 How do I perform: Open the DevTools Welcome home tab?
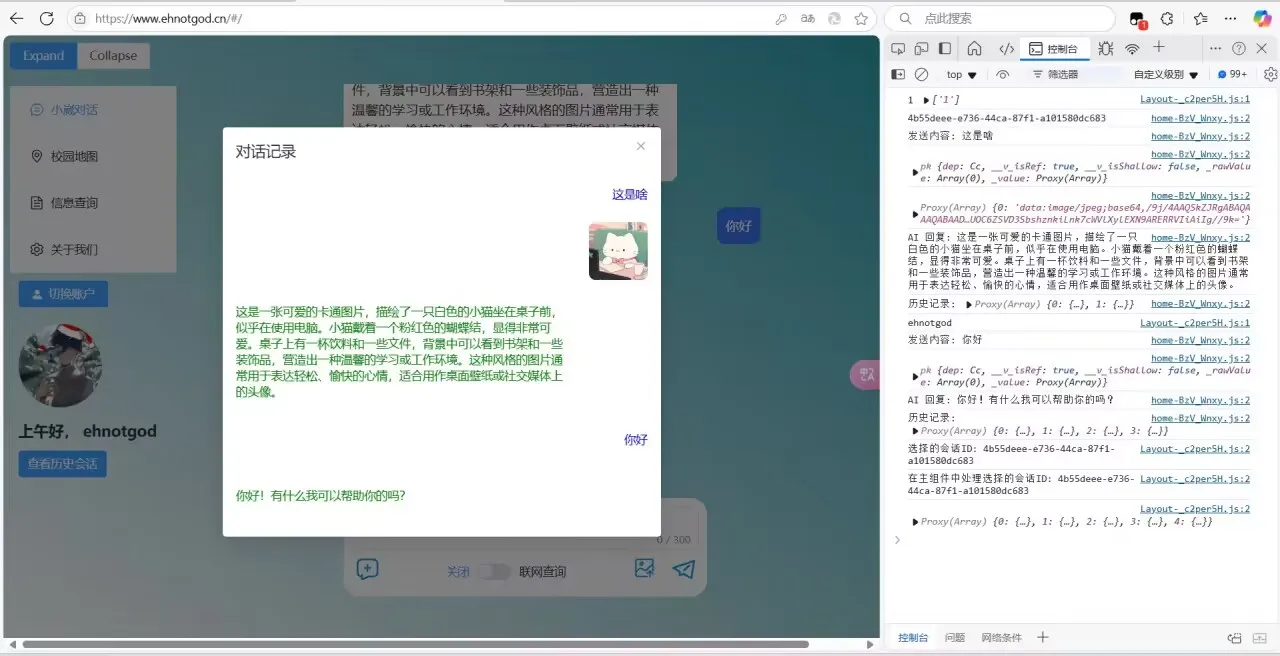coord(974,49)
